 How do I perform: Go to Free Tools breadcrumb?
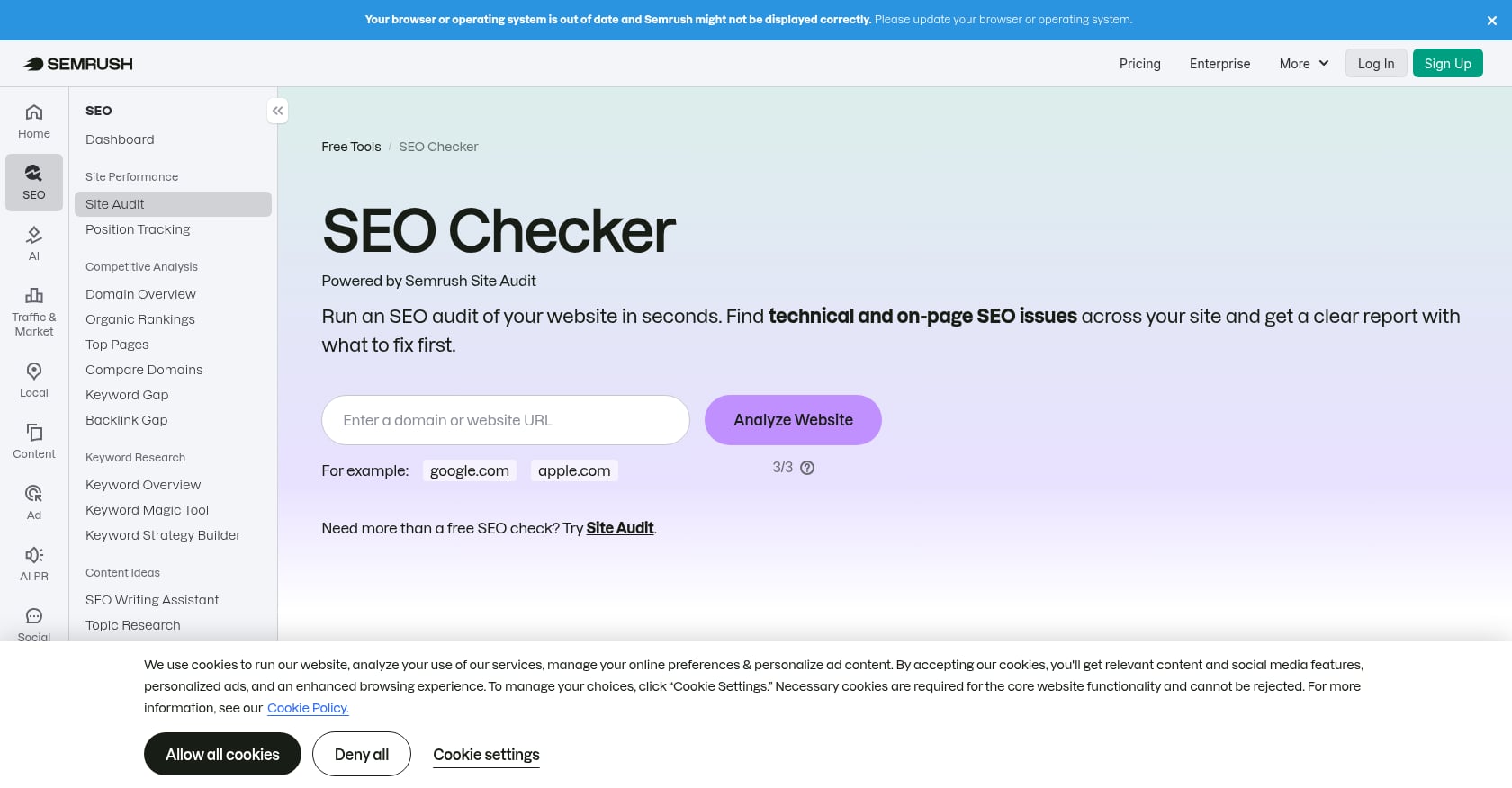point(351,147)
